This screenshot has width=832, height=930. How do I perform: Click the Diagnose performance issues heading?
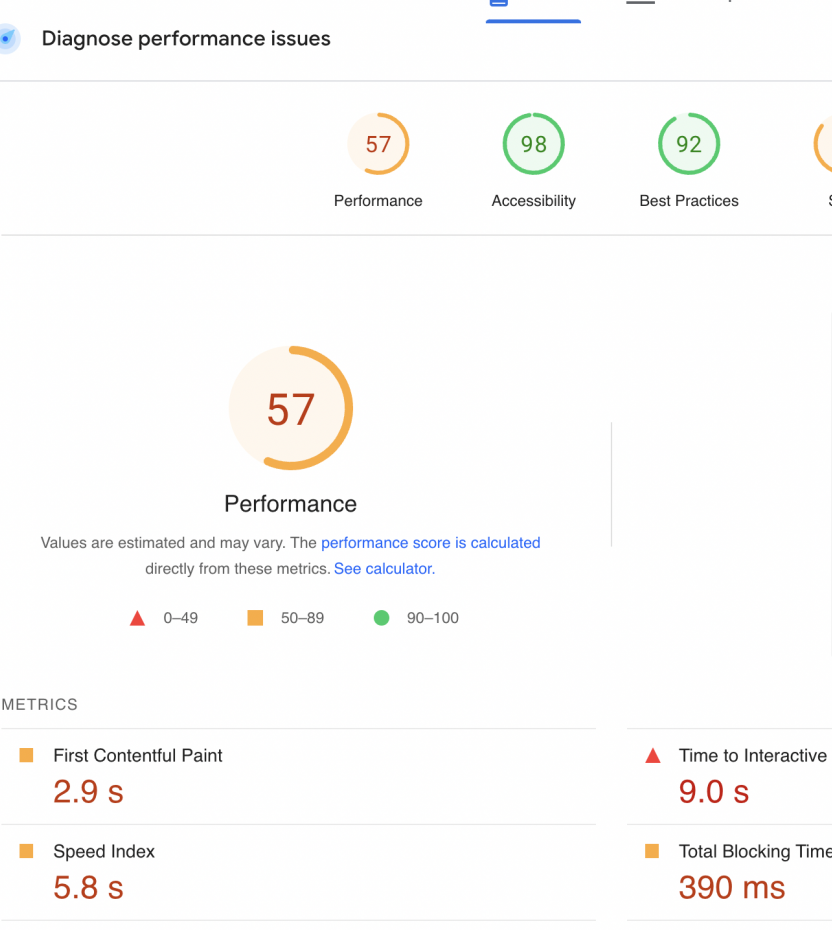[186, 39]
